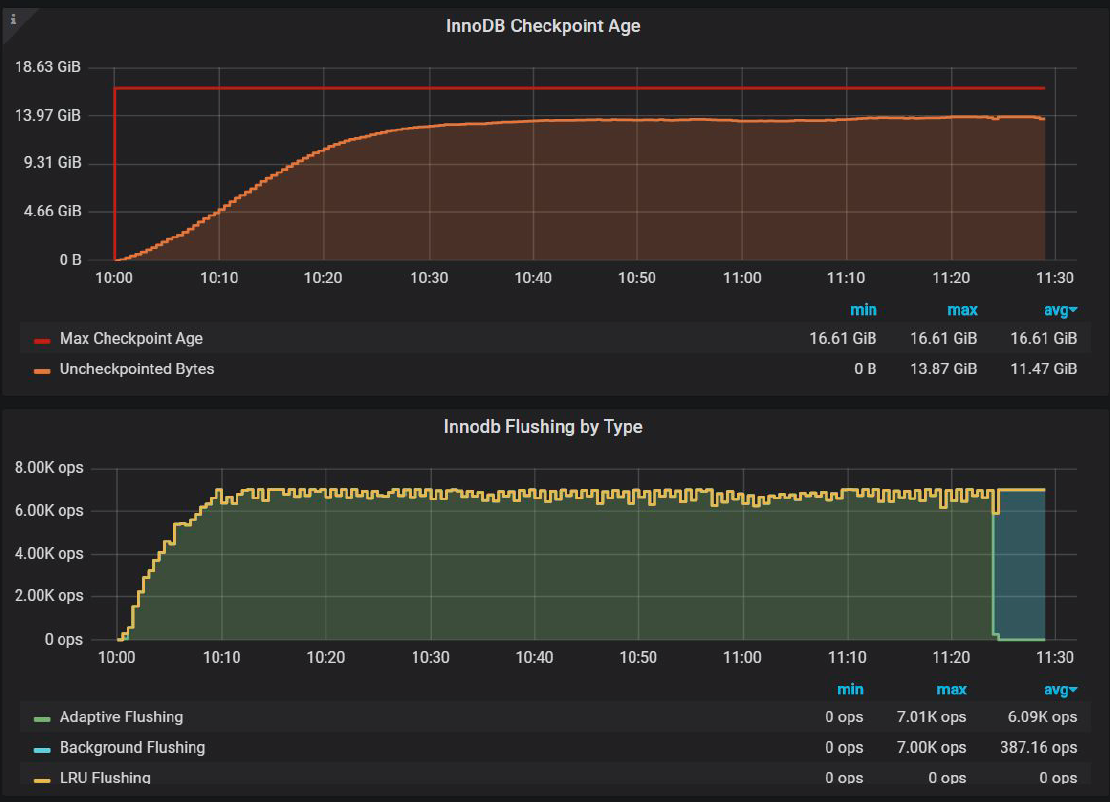Sort Checkpoint Age legend by min column
The width and height of the screenshot is (1110, 802).
[x=863, y=310]
